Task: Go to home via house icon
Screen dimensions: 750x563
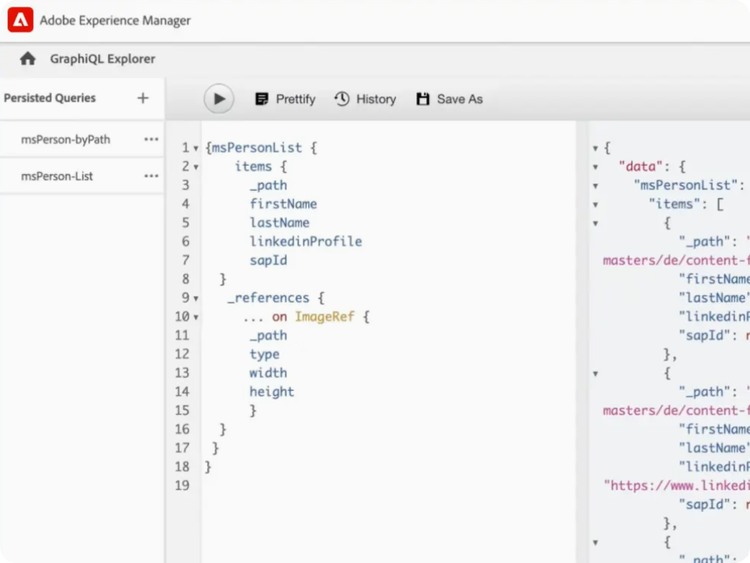Action: pos(28,59)
